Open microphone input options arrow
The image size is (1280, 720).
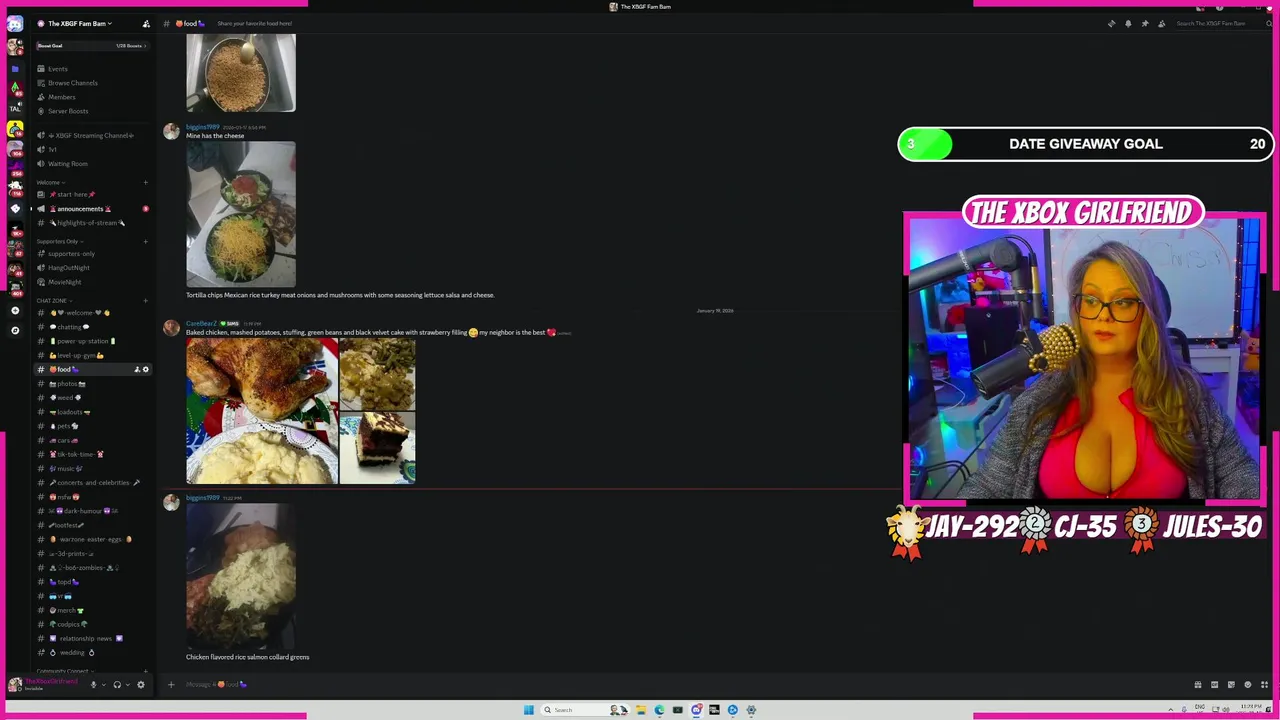pos(102,685)
